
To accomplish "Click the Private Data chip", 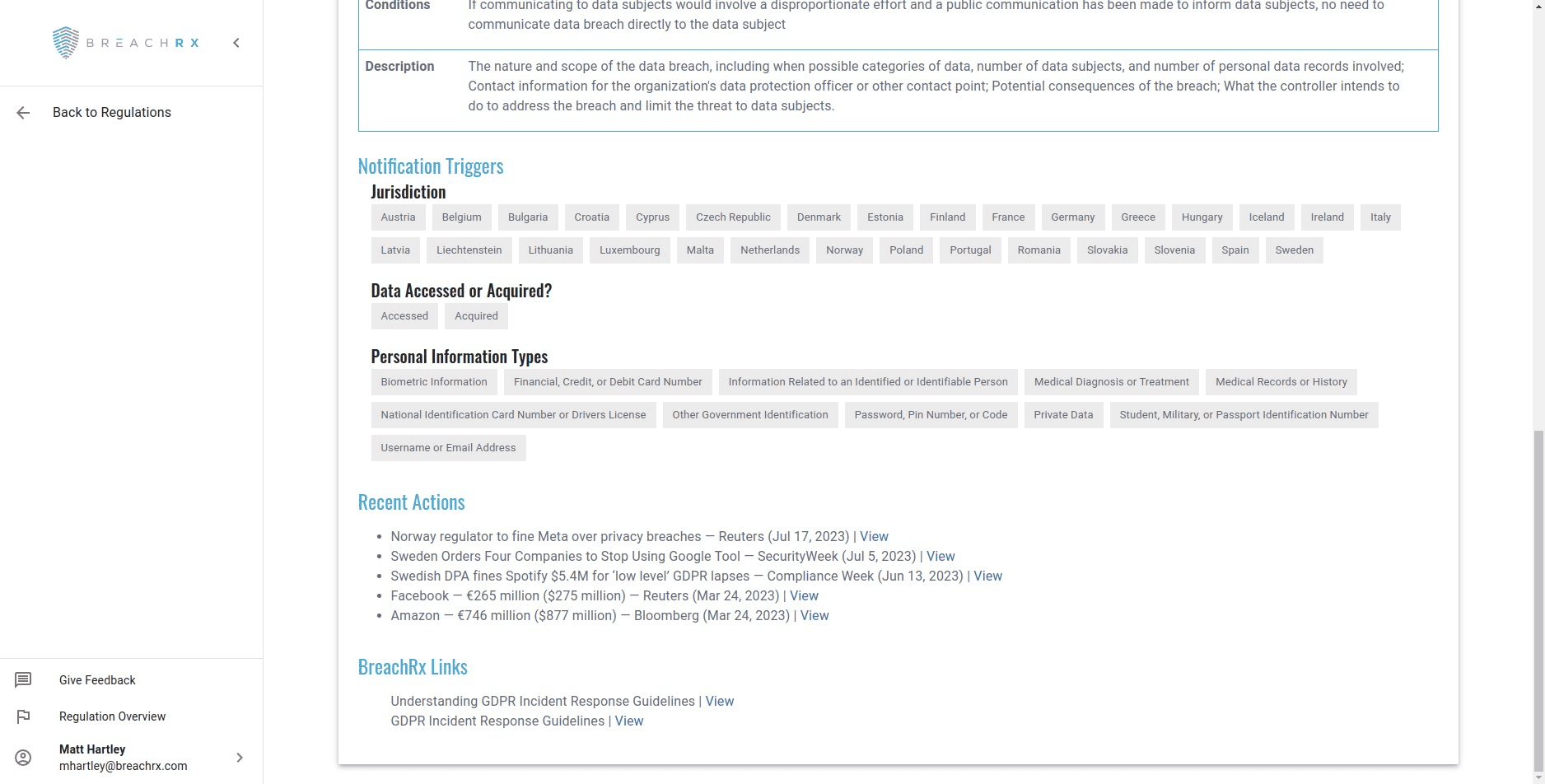I will point(1063,415).
